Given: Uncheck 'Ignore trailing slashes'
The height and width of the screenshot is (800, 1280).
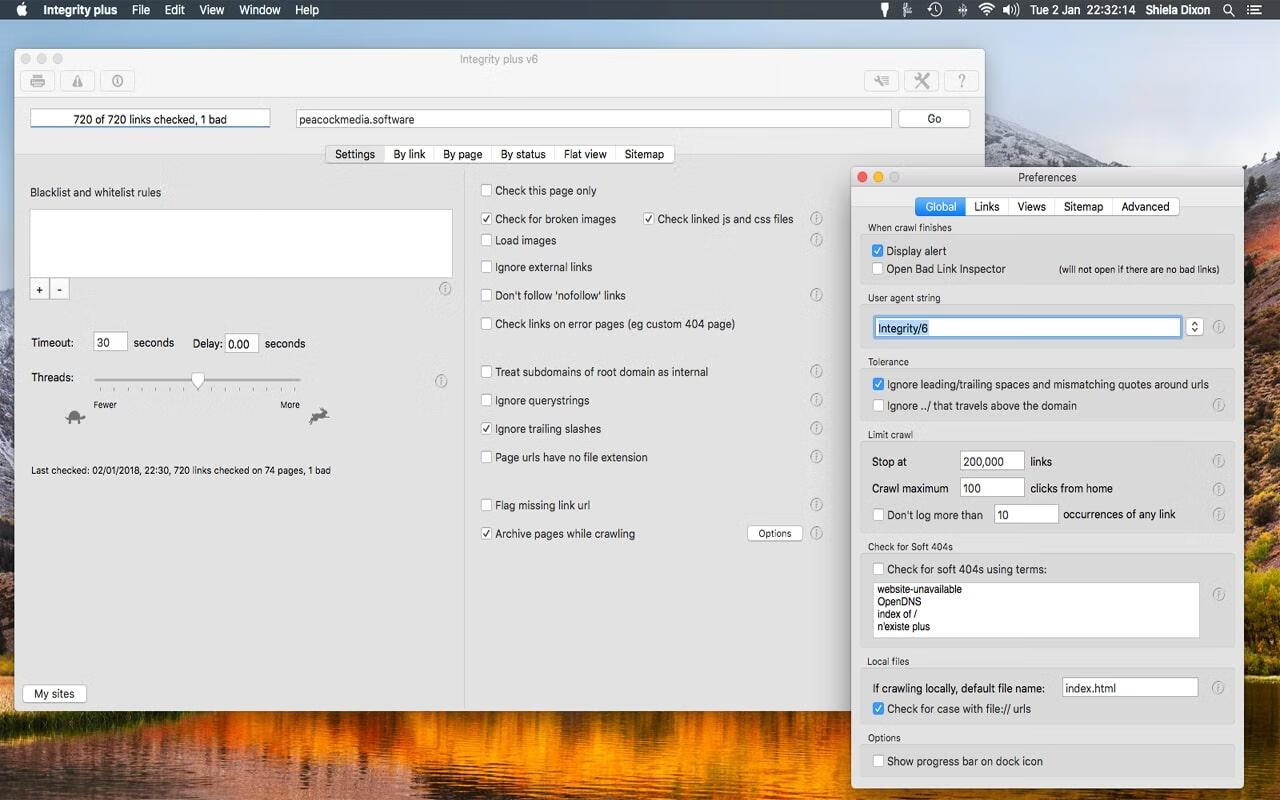Looking at the screenshot, I should (487, 429).
